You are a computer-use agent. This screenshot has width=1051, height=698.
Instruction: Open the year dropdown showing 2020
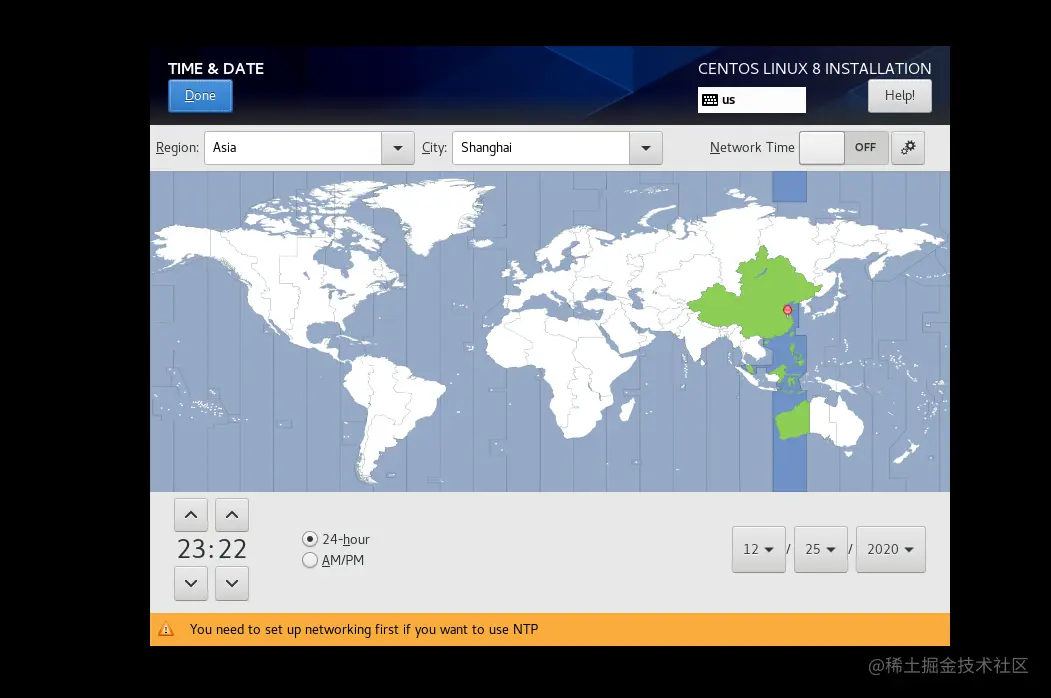pos(890,549)
